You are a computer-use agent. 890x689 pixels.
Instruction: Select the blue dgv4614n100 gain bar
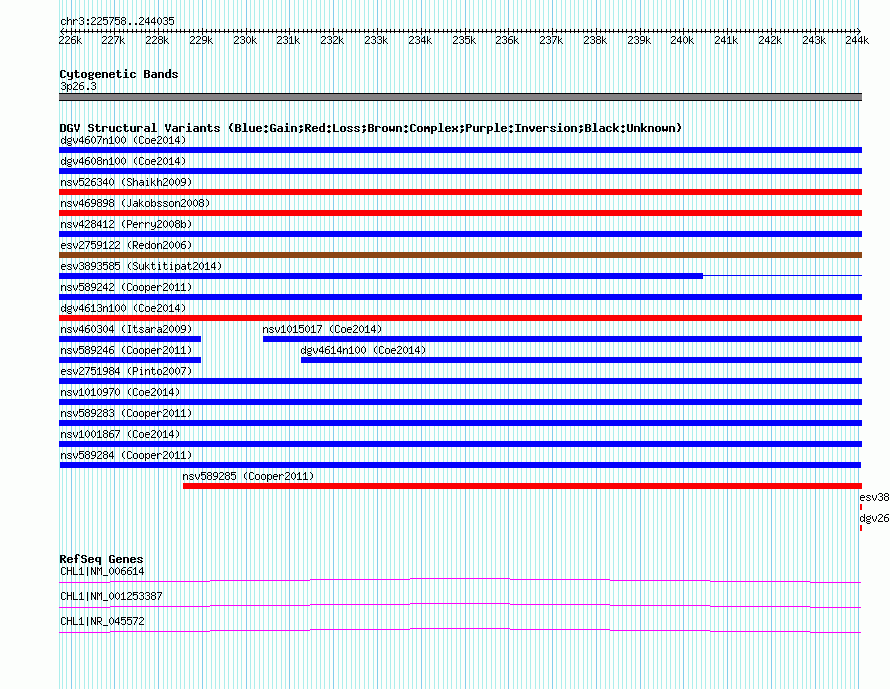(x=581, y=360)
